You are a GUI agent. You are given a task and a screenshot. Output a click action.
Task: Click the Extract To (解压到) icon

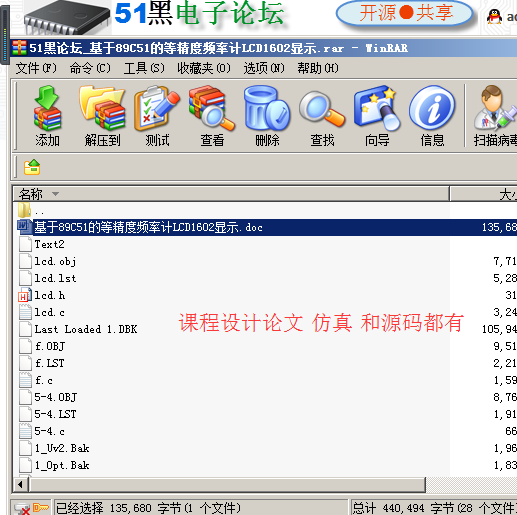pos(102,116)
